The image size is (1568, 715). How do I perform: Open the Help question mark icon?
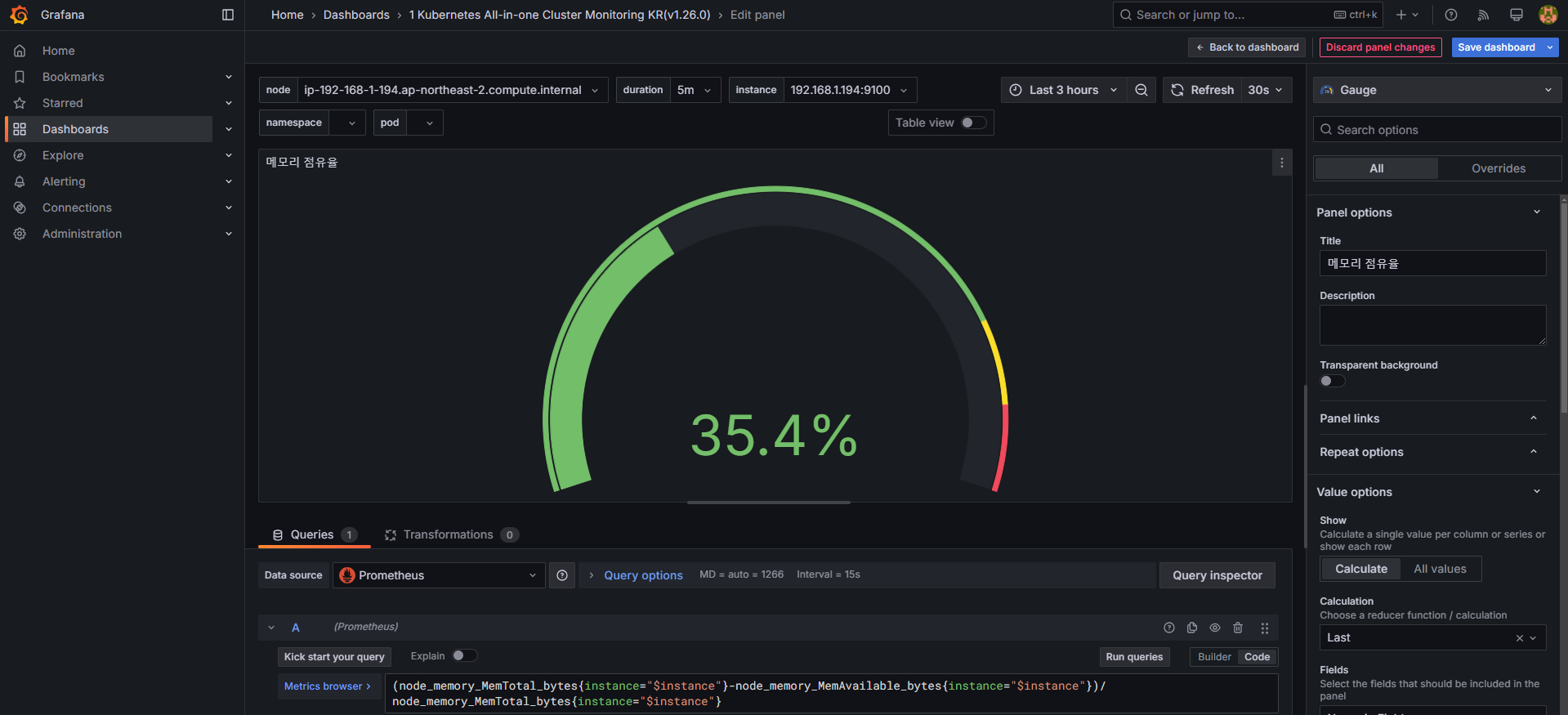[1451, 15]
